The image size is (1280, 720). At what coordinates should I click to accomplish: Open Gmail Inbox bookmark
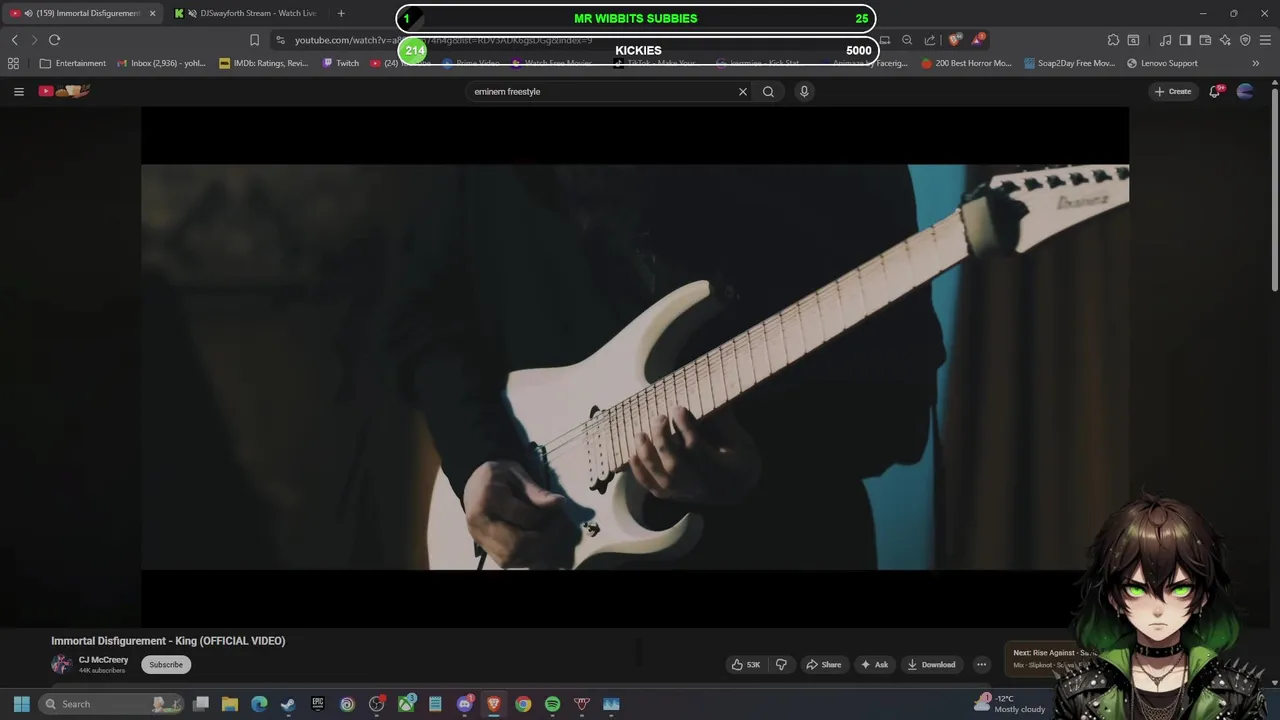click(161, 63)
